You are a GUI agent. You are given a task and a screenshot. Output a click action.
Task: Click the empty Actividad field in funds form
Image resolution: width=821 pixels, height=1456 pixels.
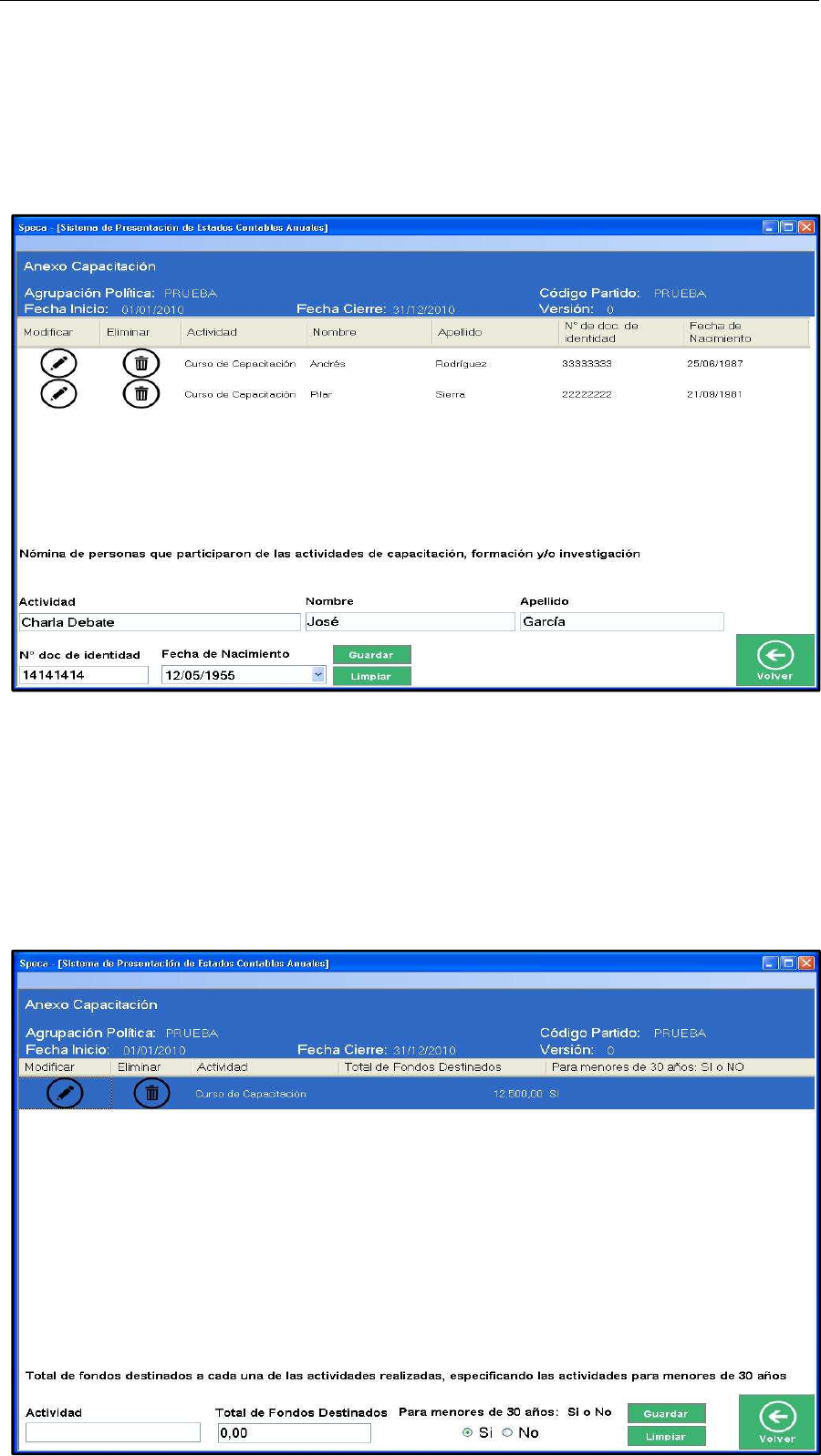coord(113,1432)
